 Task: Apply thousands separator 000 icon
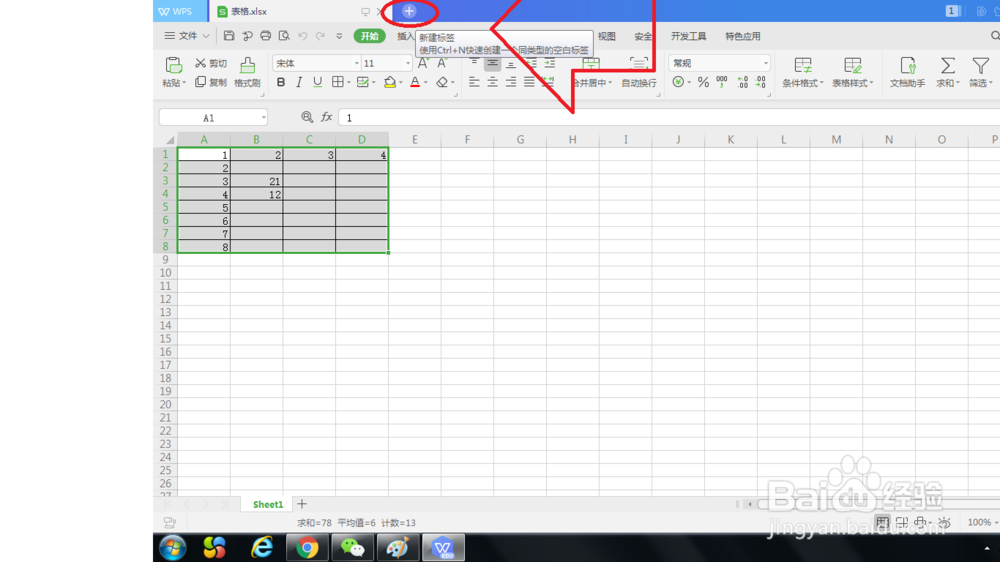[x=722, y=82]
